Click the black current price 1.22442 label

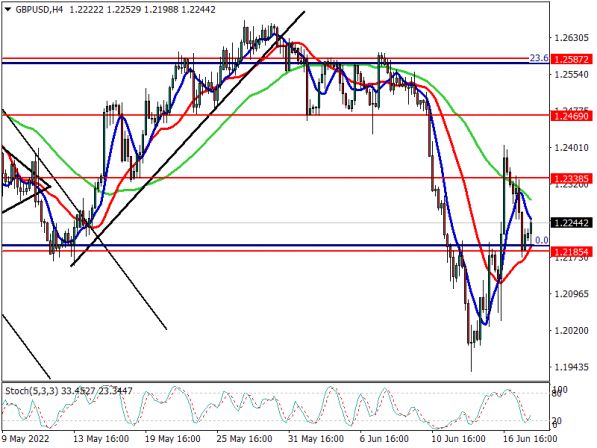(572, 223)
